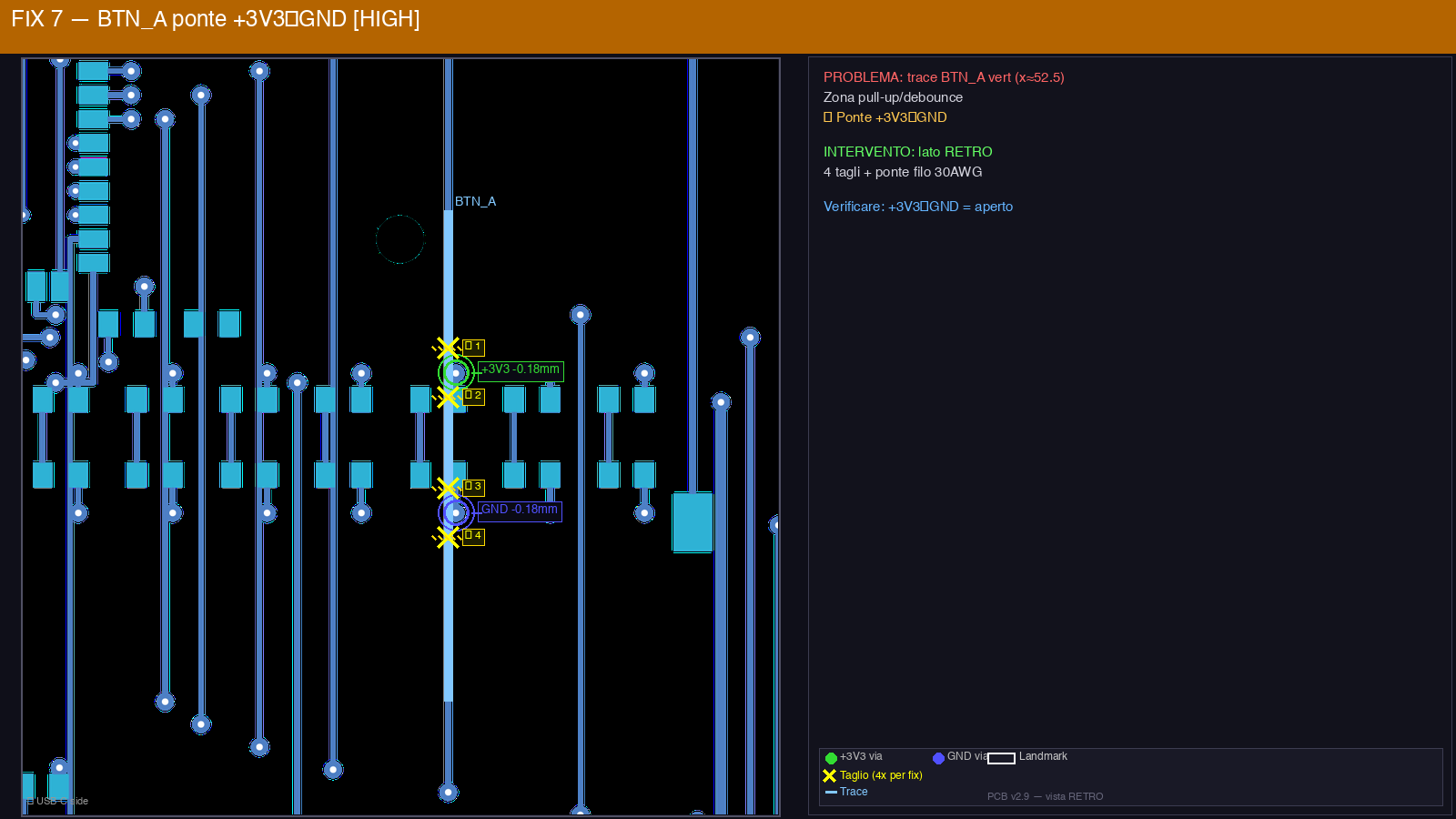The image size is (1456, 819).
Task: Click the yellow Taglio X legend icon
Action: pyautogui.click(x=829, y=776)
